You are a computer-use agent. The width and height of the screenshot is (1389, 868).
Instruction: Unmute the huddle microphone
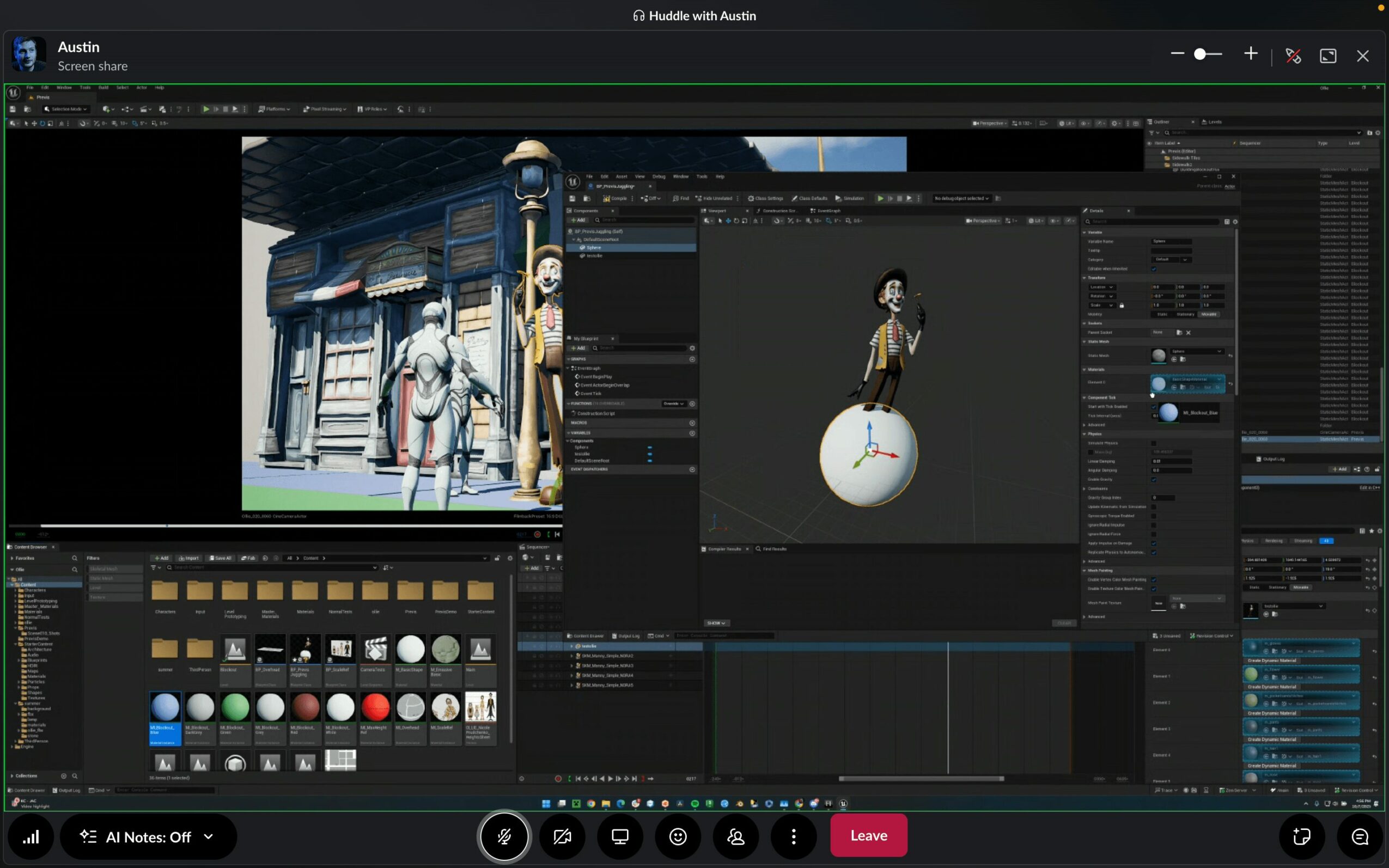(x=504, y=836)
